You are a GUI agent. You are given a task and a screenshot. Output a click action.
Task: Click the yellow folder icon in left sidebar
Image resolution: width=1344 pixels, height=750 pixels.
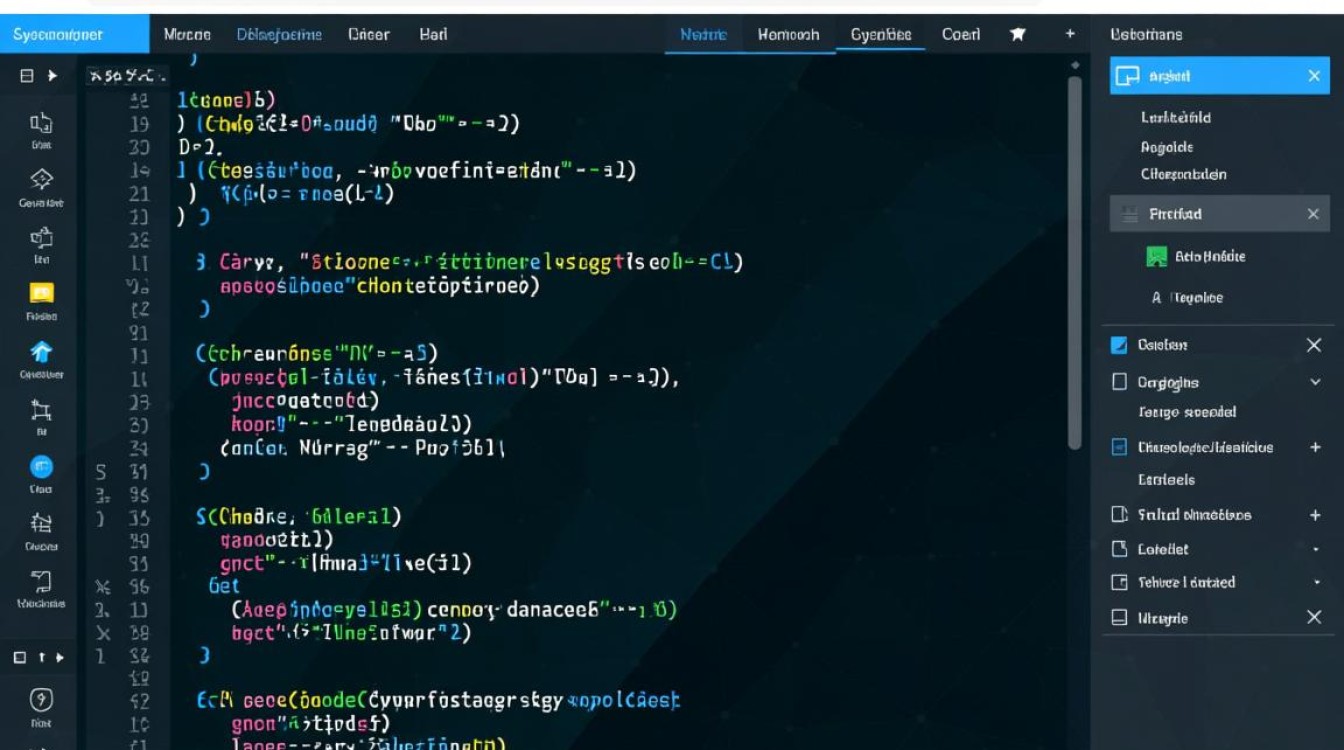tap(41, 293)
